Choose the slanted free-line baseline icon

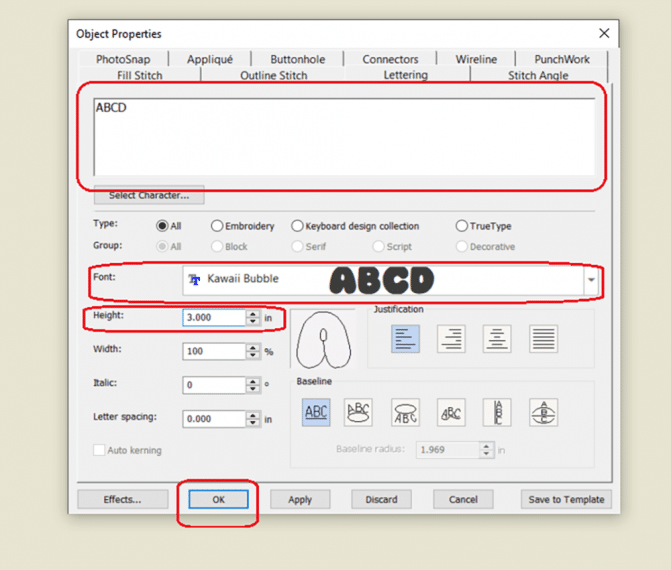(451, 412)
